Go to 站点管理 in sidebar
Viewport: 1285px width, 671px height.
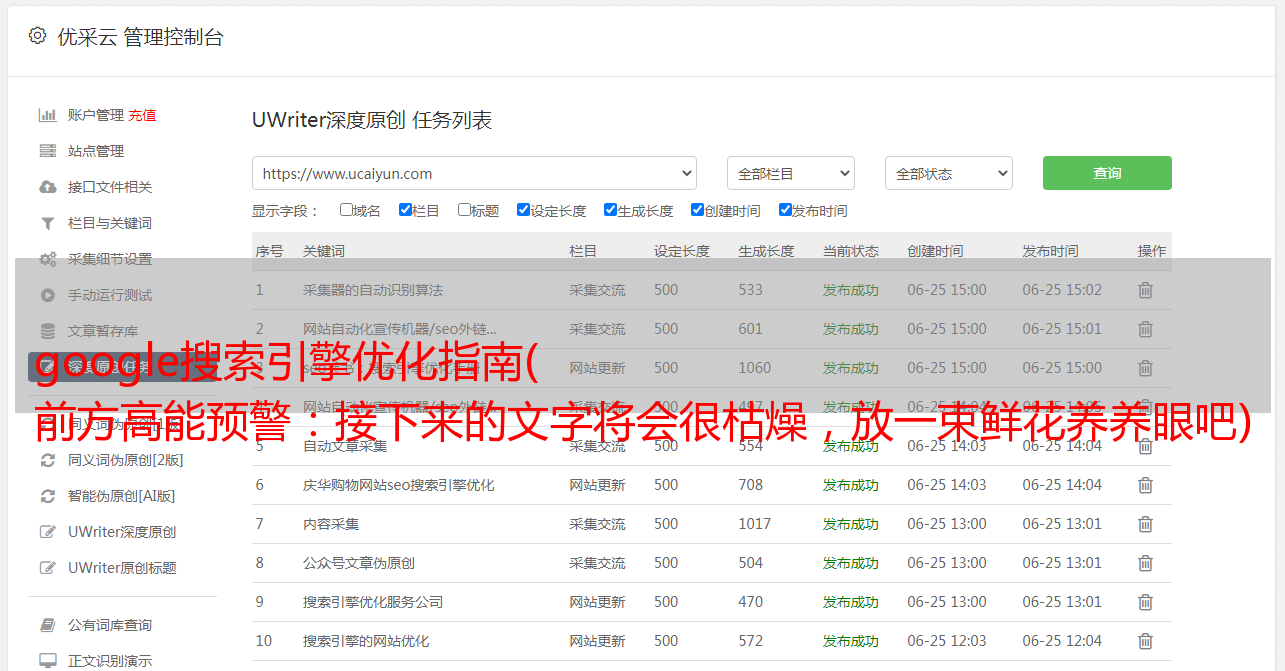pyautogui.click(x=96, y=151)
